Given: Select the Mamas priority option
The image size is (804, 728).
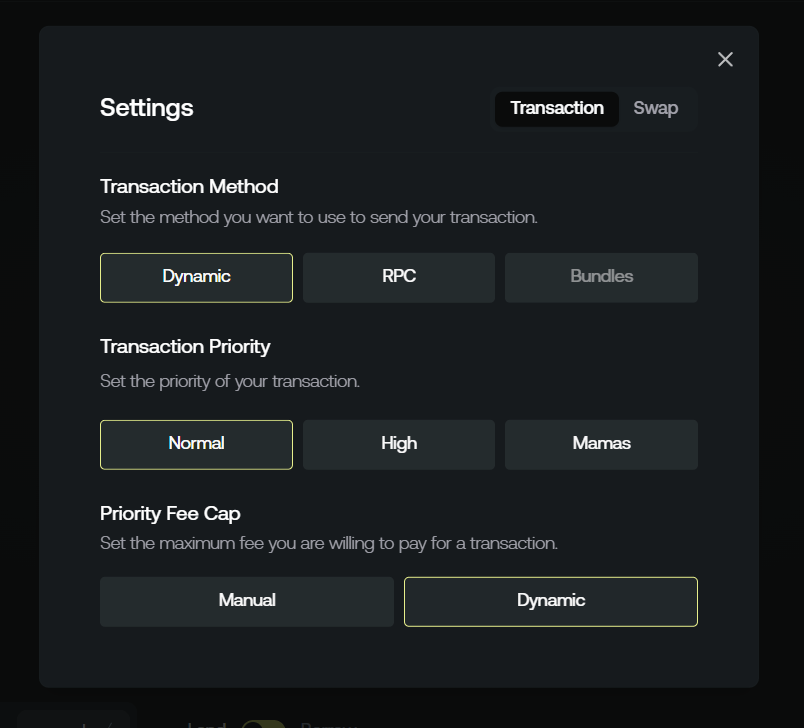Looking at the screenshot, I should [x=601, y=444].
